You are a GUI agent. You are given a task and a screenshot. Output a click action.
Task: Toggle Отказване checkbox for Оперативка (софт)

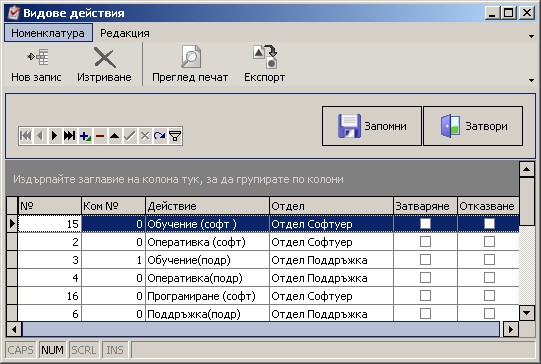489,242
